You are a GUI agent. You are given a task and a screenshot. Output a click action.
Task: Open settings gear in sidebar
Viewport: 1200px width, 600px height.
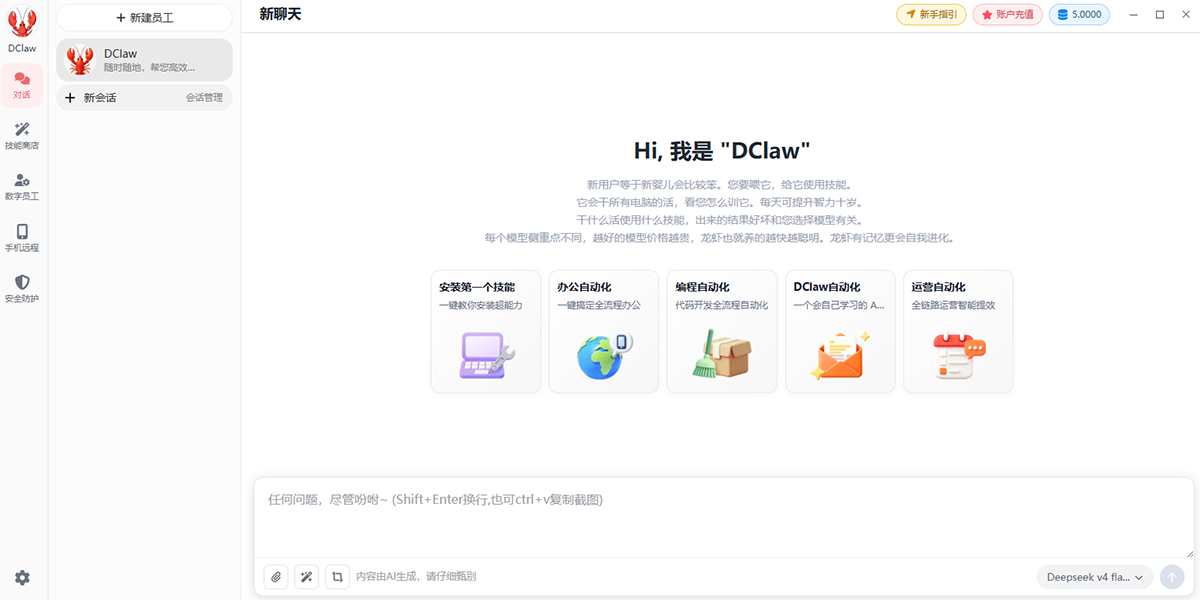click(22, 578)
